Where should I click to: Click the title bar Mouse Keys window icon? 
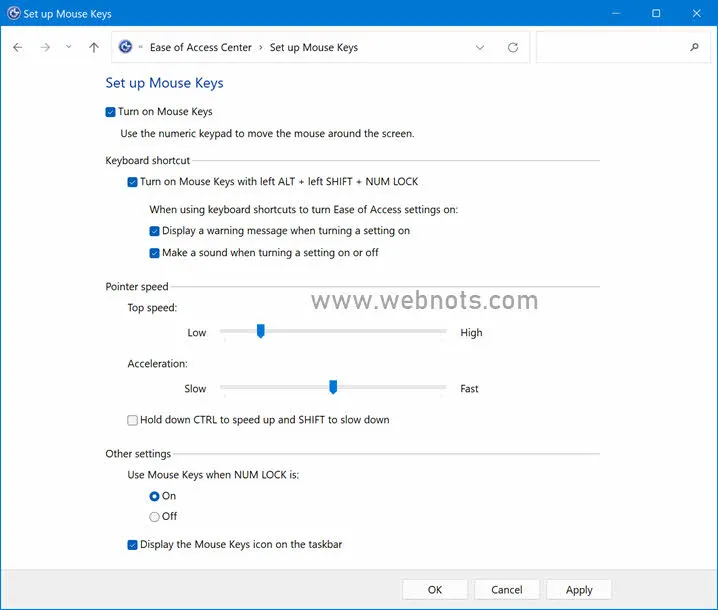coord(13,14)
